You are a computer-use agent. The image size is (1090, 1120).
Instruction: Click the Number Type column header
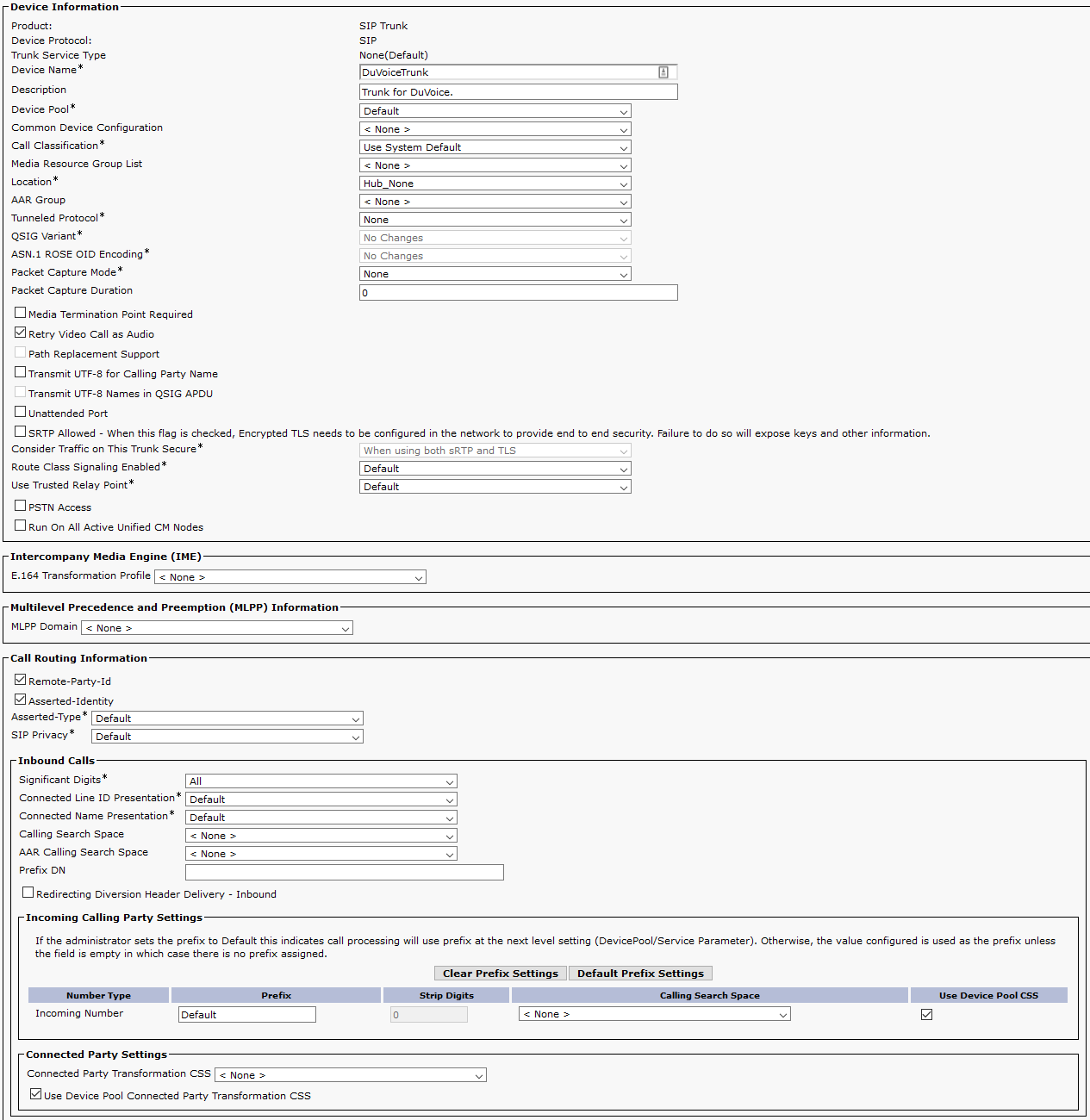click(99, 995)
